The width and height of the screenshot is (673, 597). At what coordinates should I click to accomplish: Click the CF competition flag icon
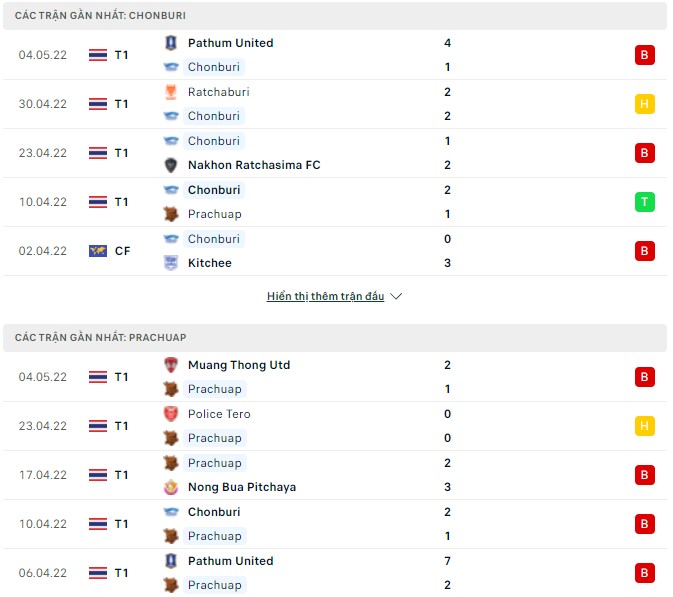pyautogui.click(x=97, y=251)
